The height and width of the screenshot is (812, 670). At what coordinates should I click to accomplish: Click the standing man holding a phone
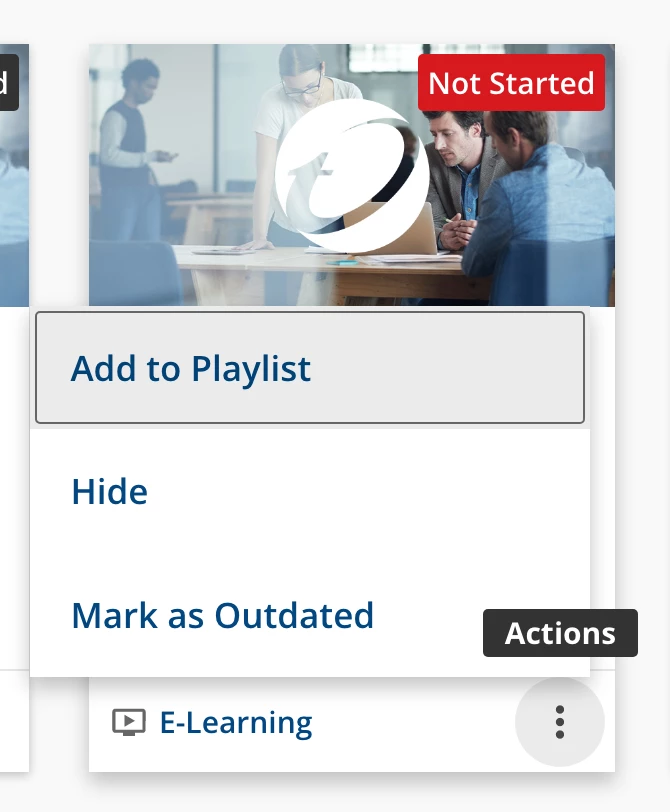(136, 150)
